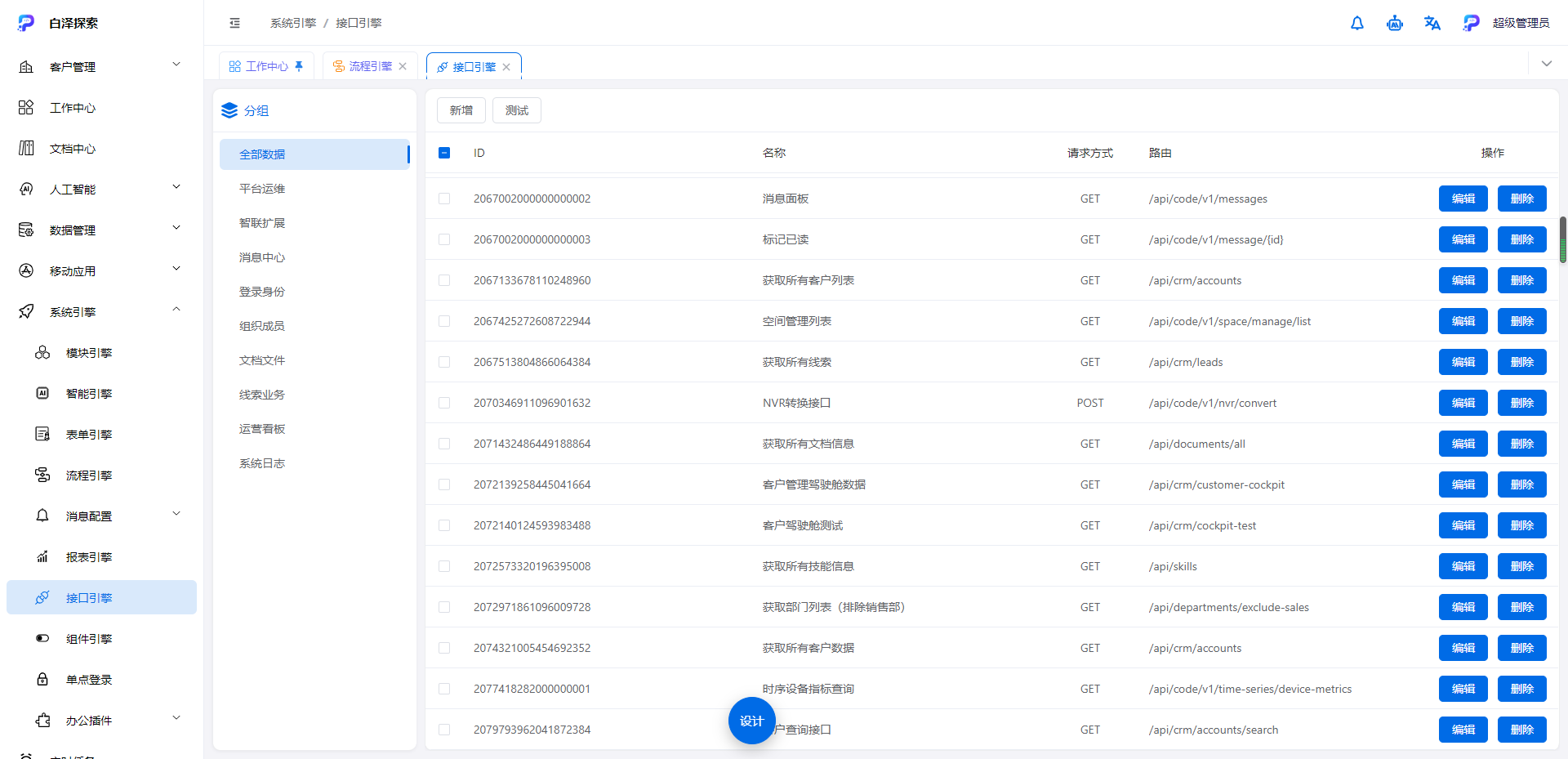The image size is (1568, 759).
Task: Click the 工作中心 grid icon in sidebar
Action: tap(26, 108)
